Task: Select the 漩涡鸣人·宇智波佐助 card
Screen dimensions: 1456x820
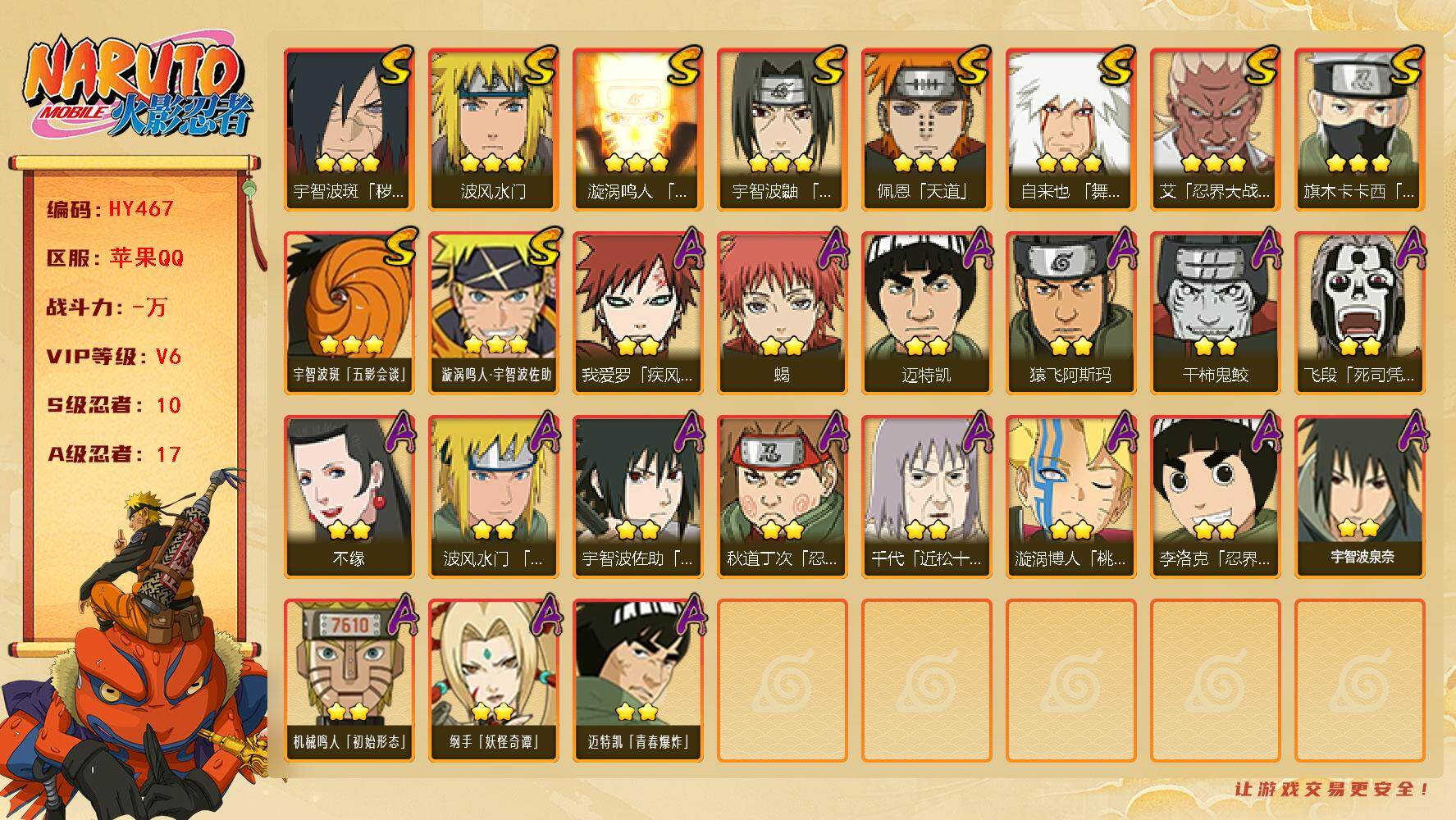Action: coord(494,313)
